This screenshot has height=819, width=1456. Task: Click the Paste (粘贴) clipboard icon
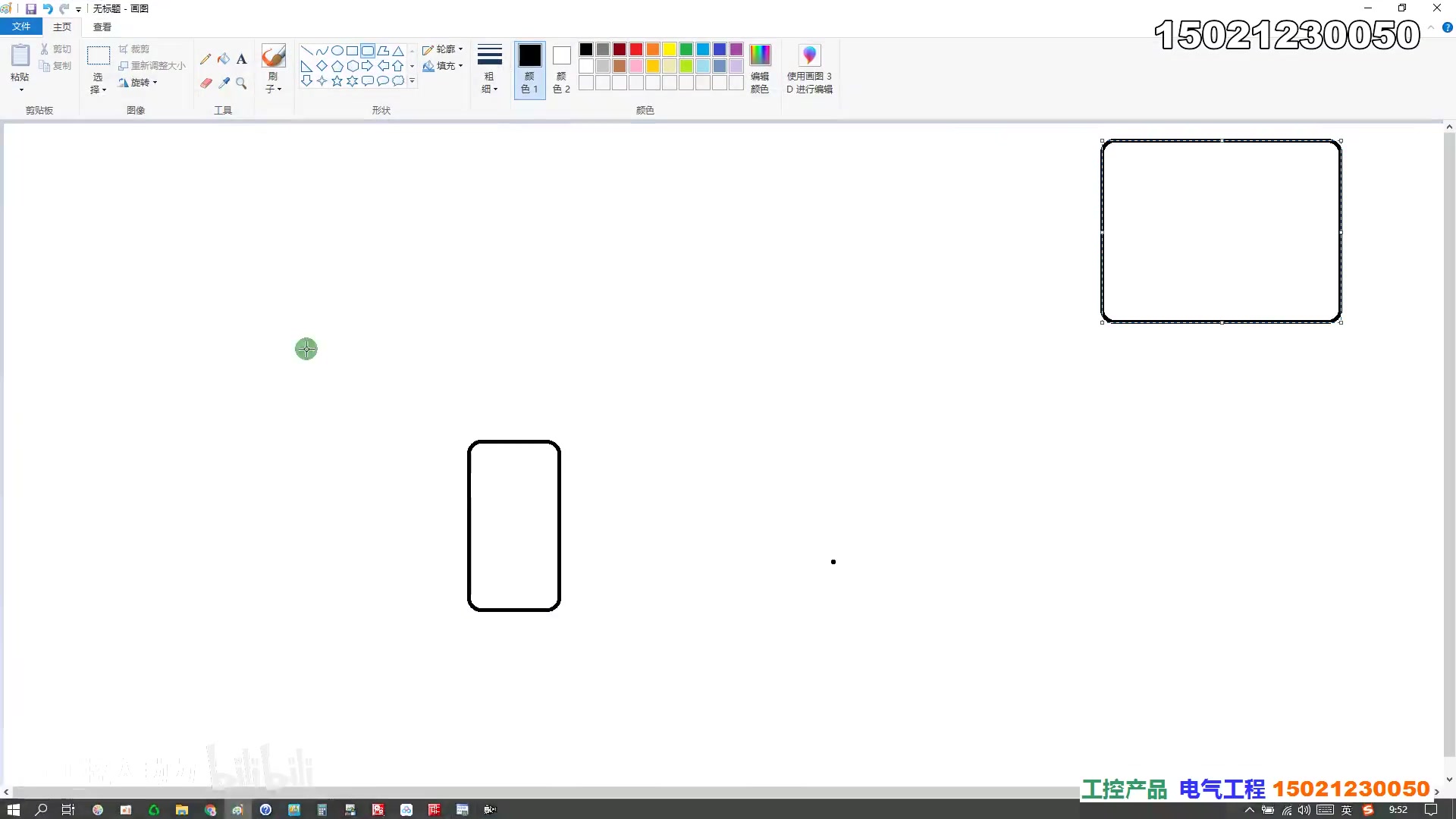tap(20, 55)
